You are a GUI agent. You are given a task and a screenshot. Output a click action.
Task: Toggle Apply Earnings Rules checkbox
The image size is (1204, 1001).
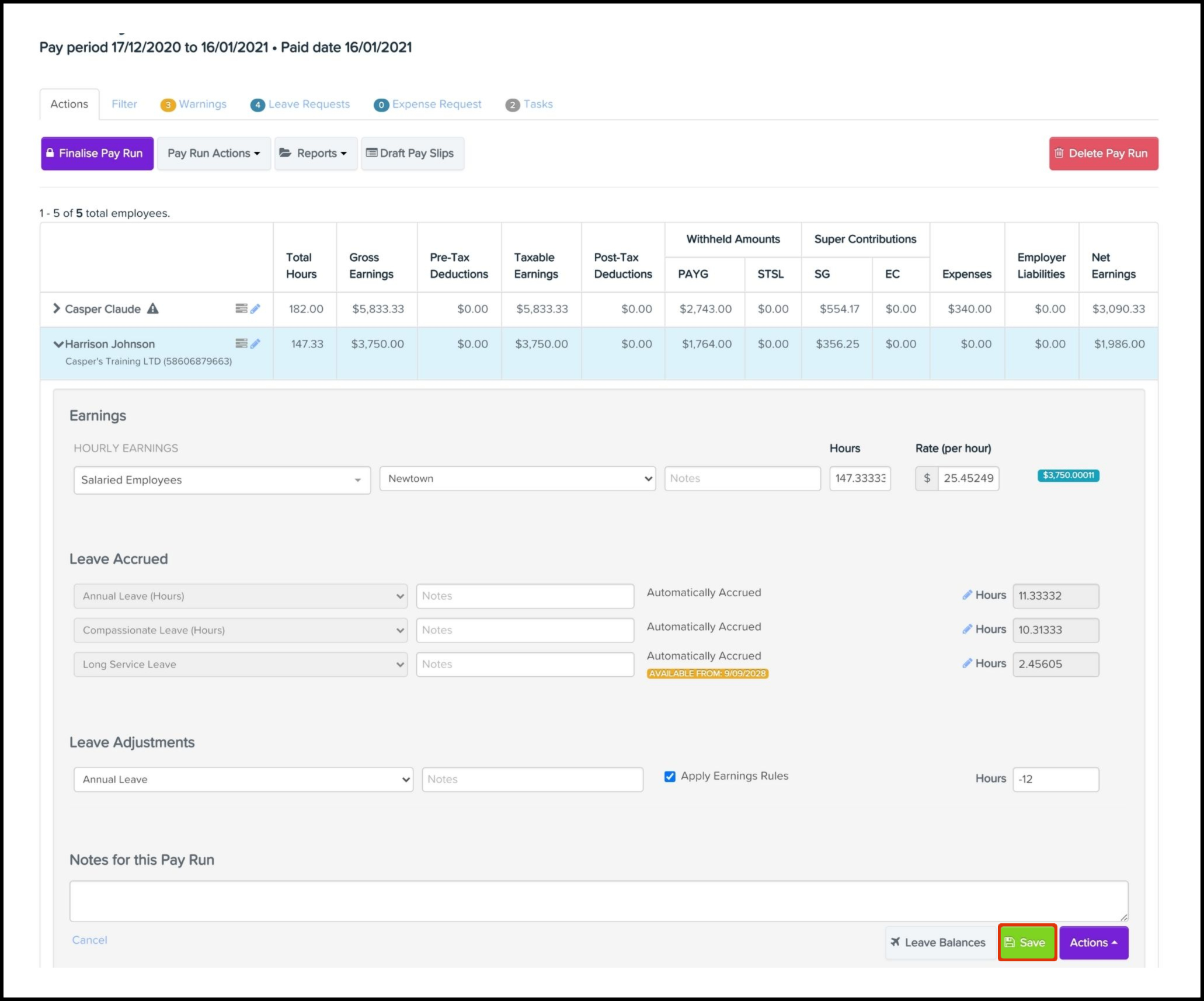(670, 776)
